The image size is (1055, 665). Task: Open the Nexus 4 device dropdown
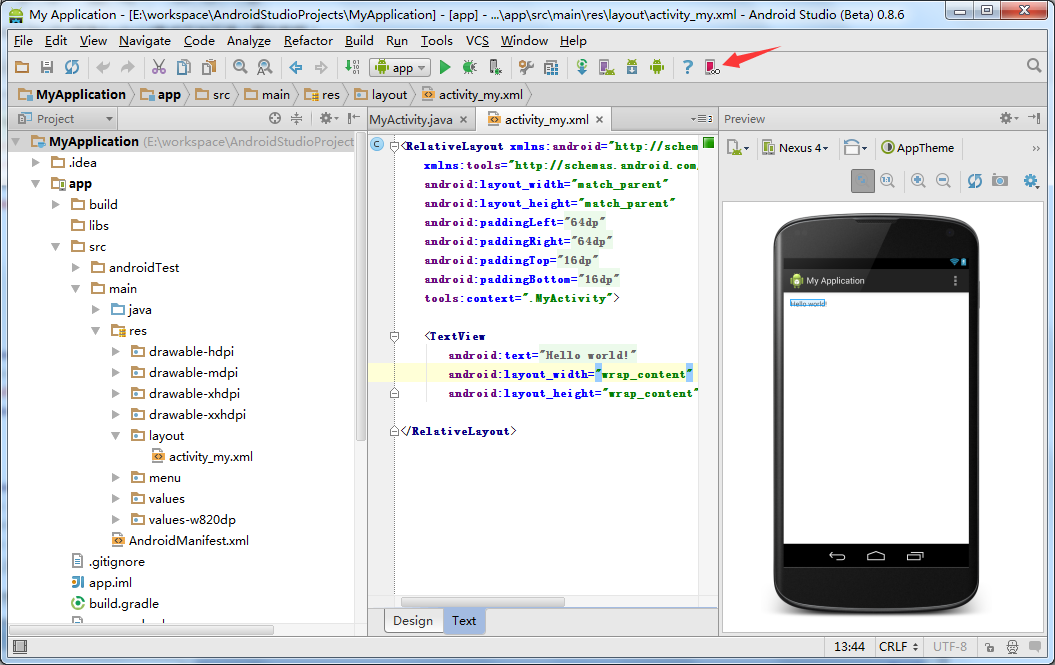(796, 148)
